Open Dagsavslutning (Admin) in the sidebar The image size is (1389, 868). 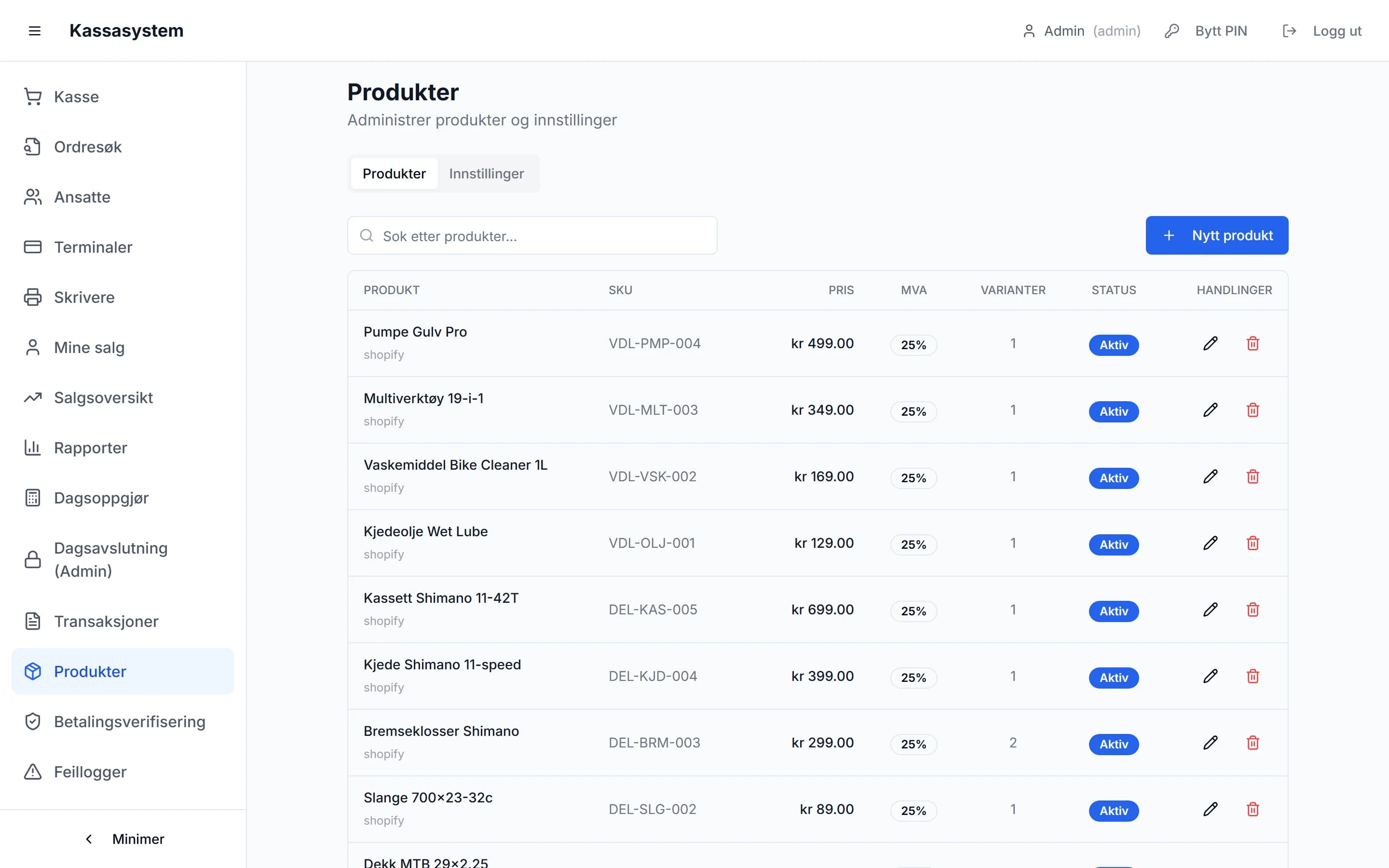coord(123,560)
